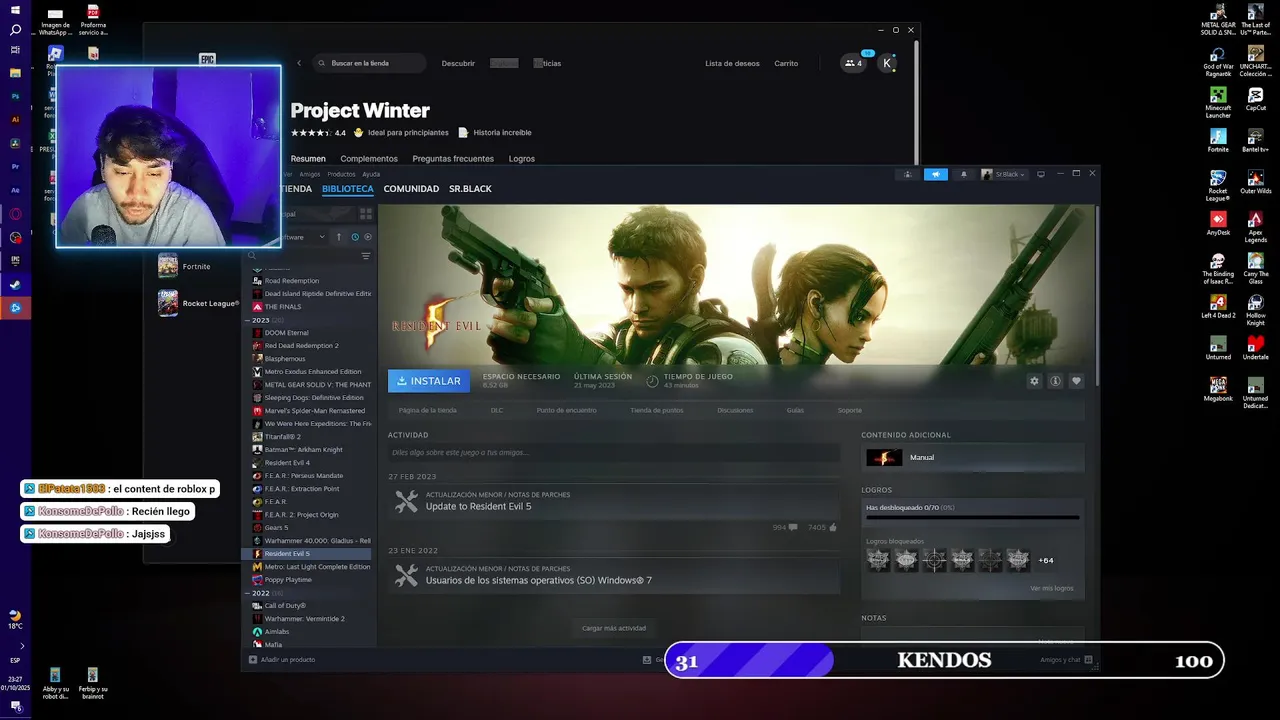Click Epic back arrow chevron

click(x=298, y=63)
